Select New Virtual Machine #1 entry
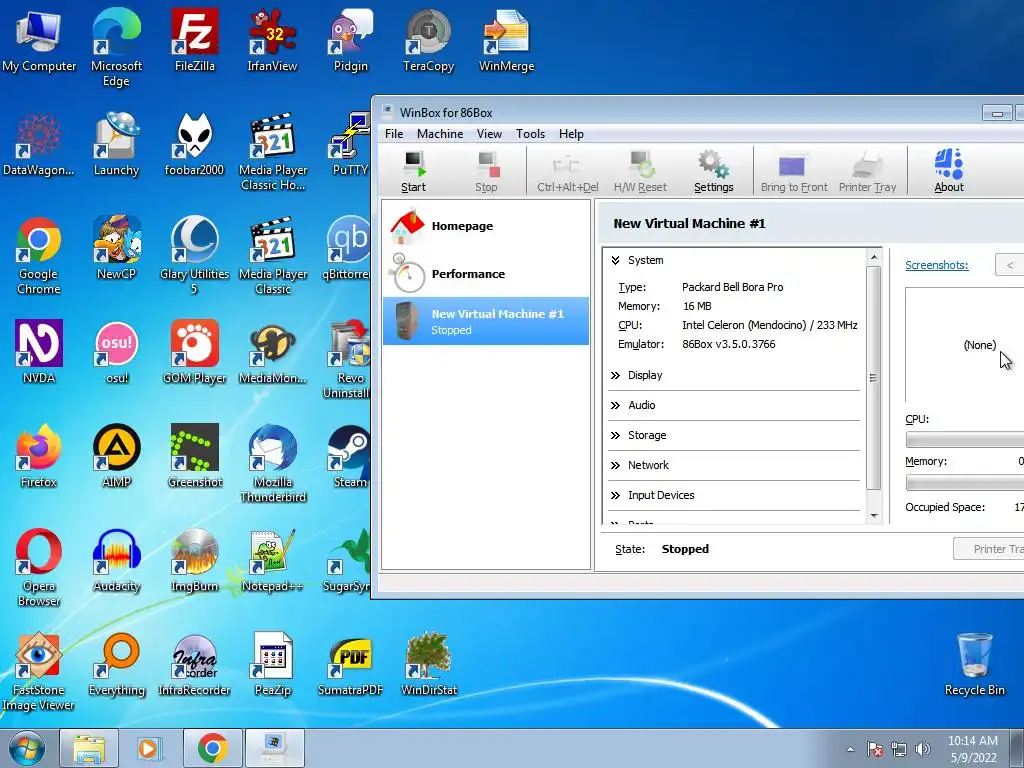 pos(486,321)
